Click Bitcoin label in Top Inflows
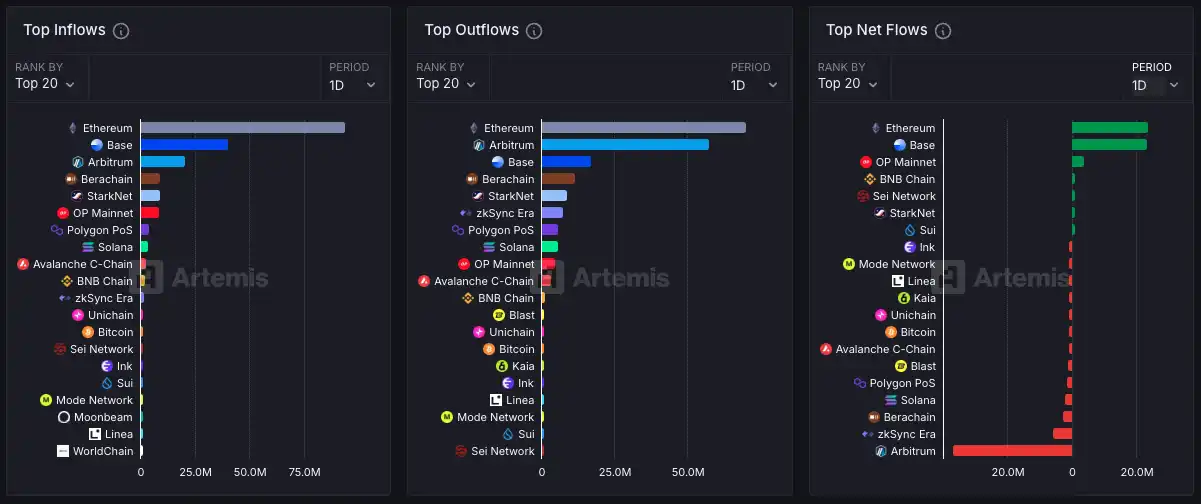This screenshot has width=1201, height=504. click(x=115, y=332)
